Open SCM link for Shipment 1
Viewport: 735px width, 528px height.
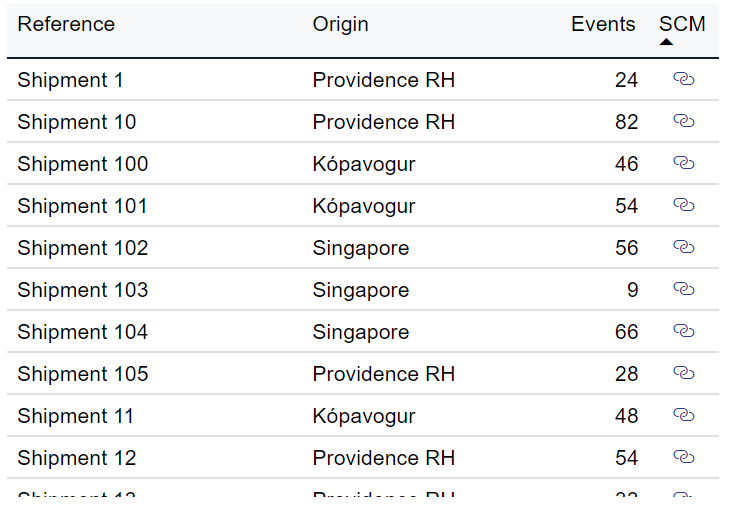click(x=683, y=79)
